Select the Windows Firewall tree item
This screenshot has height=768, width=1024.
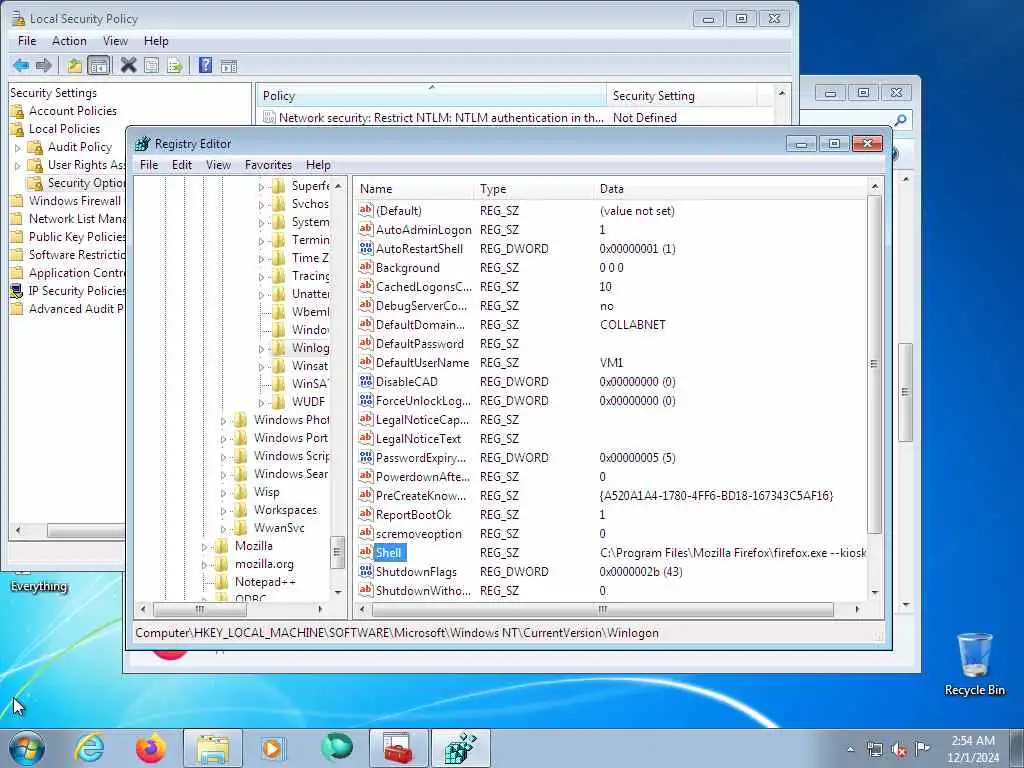tap(74, 201)
